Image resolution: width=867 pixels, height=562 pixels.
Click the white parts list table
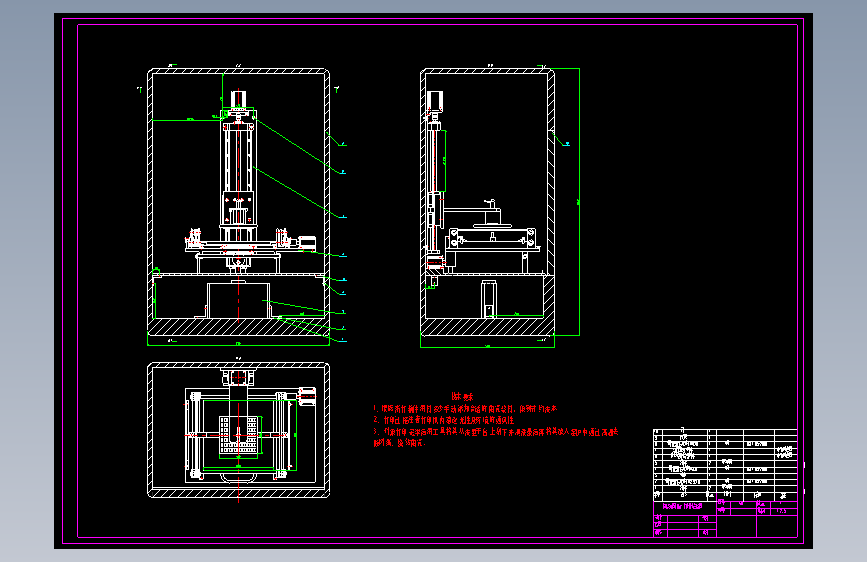pyautogui.click(x=725, y=465)
